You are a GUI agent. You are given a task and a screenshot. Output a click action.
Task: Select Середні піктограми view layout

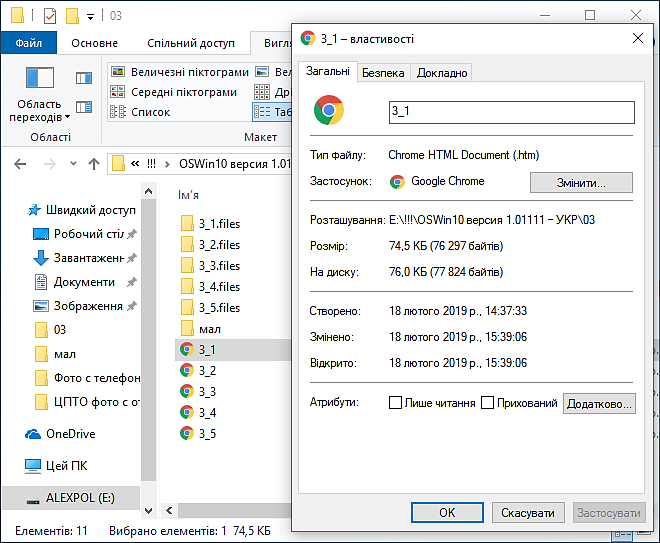pos(174,92)
